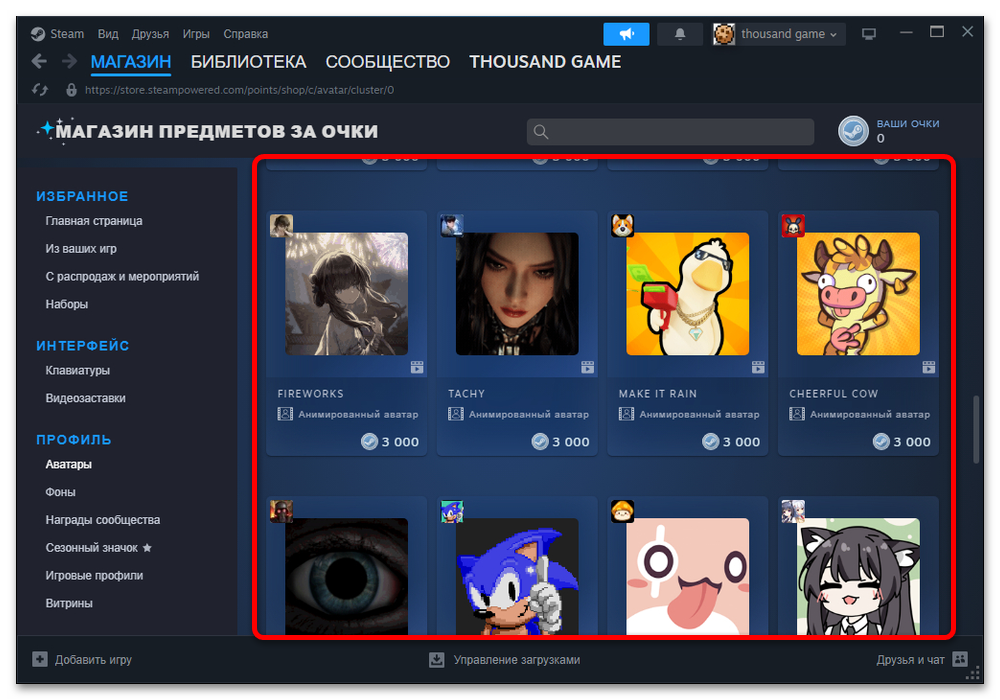
Task: Open the announcements megaphone button
Action: [626, 34]
